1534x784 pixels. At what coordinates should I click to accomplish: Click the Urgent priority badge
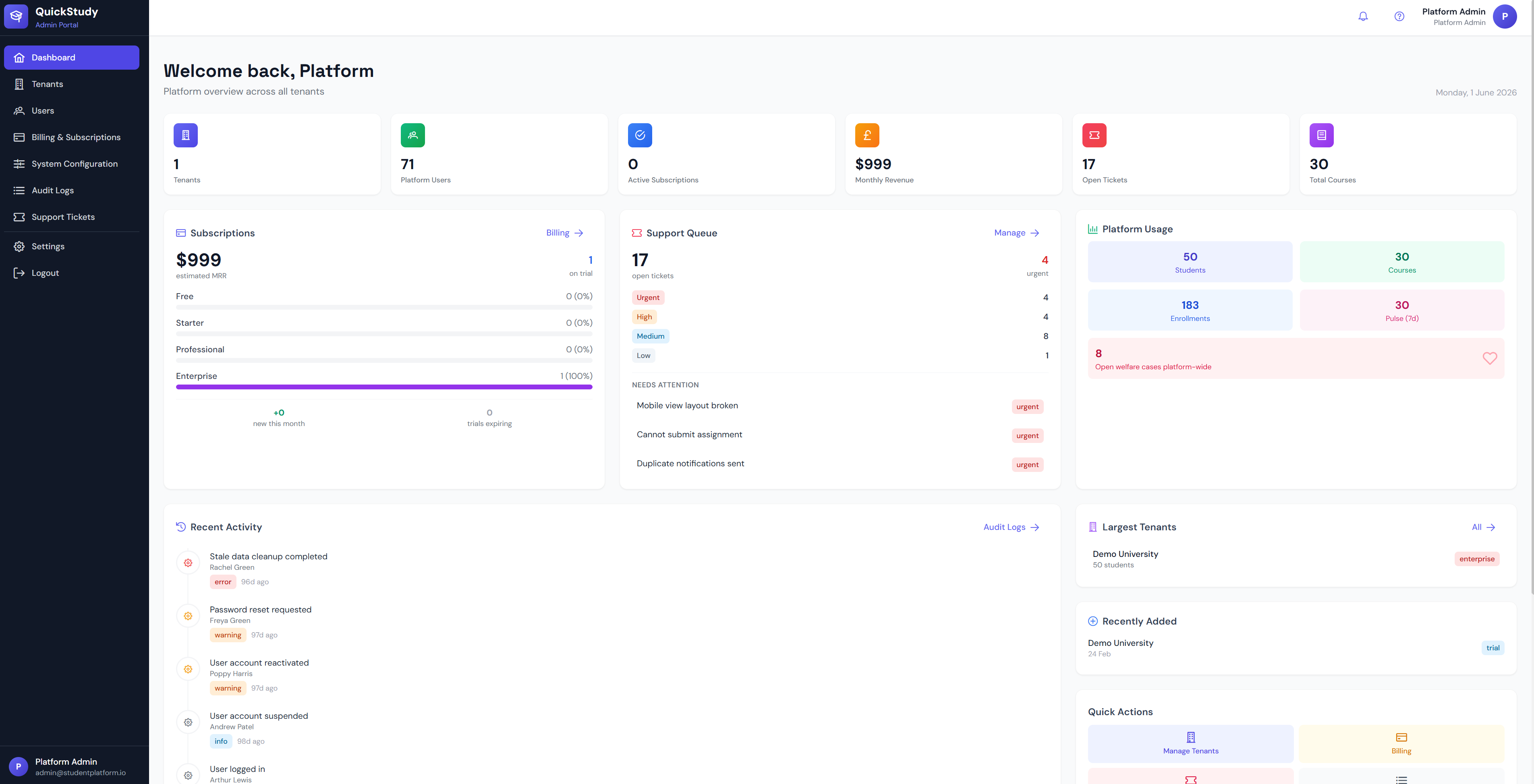point(648,298)
